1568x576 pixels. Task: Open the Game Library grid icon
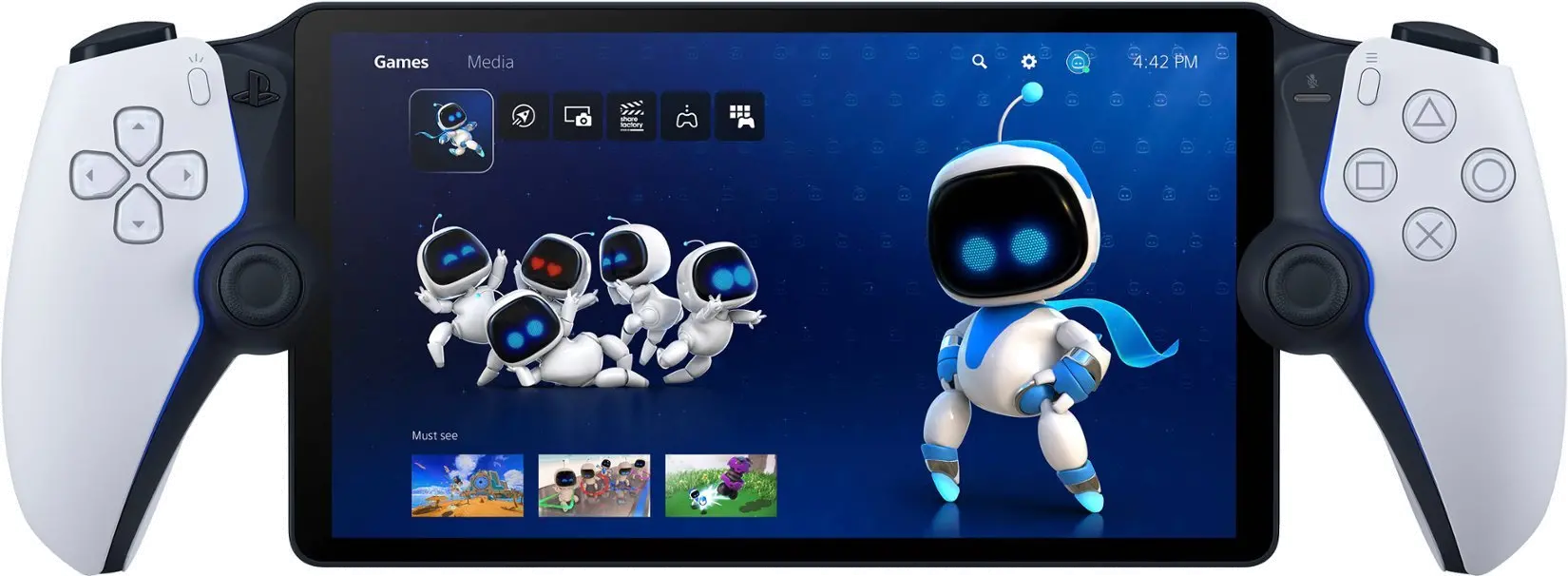739,116
